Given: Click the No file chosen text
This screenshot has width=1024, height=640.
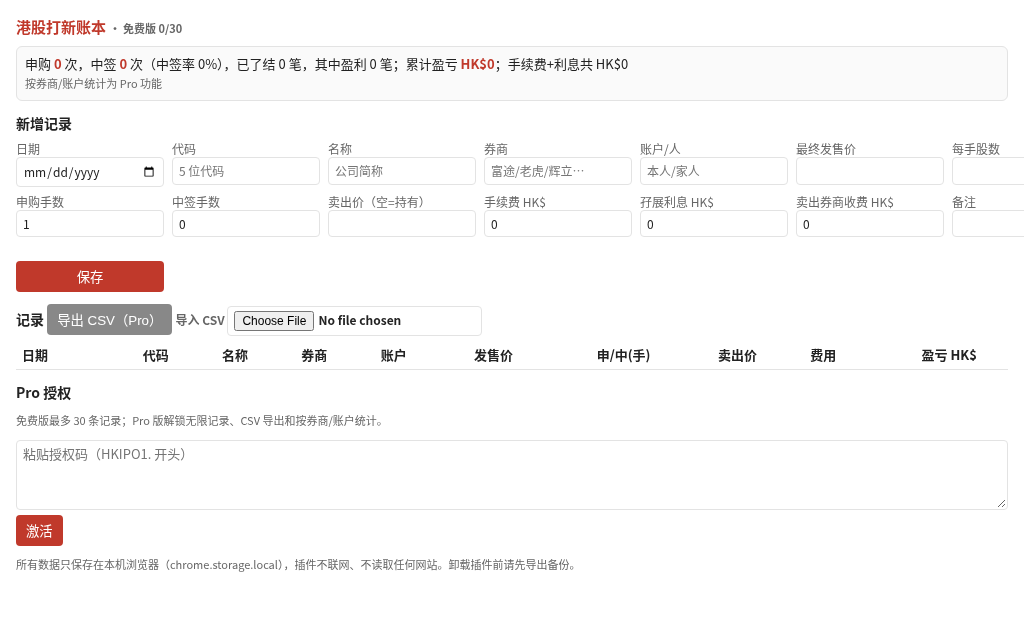Looking at the screenshot, I should point(360,321).
